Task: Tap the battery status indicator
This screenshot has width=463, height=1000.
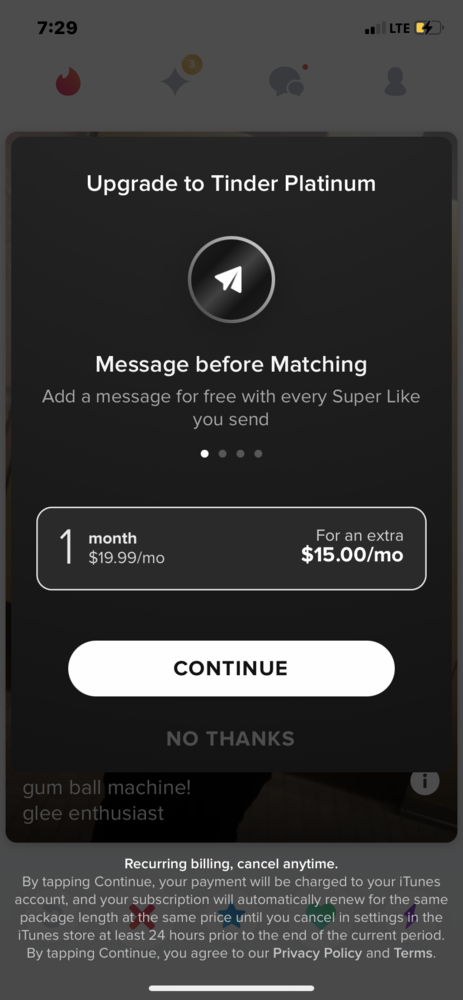Action: coord(429,28)
